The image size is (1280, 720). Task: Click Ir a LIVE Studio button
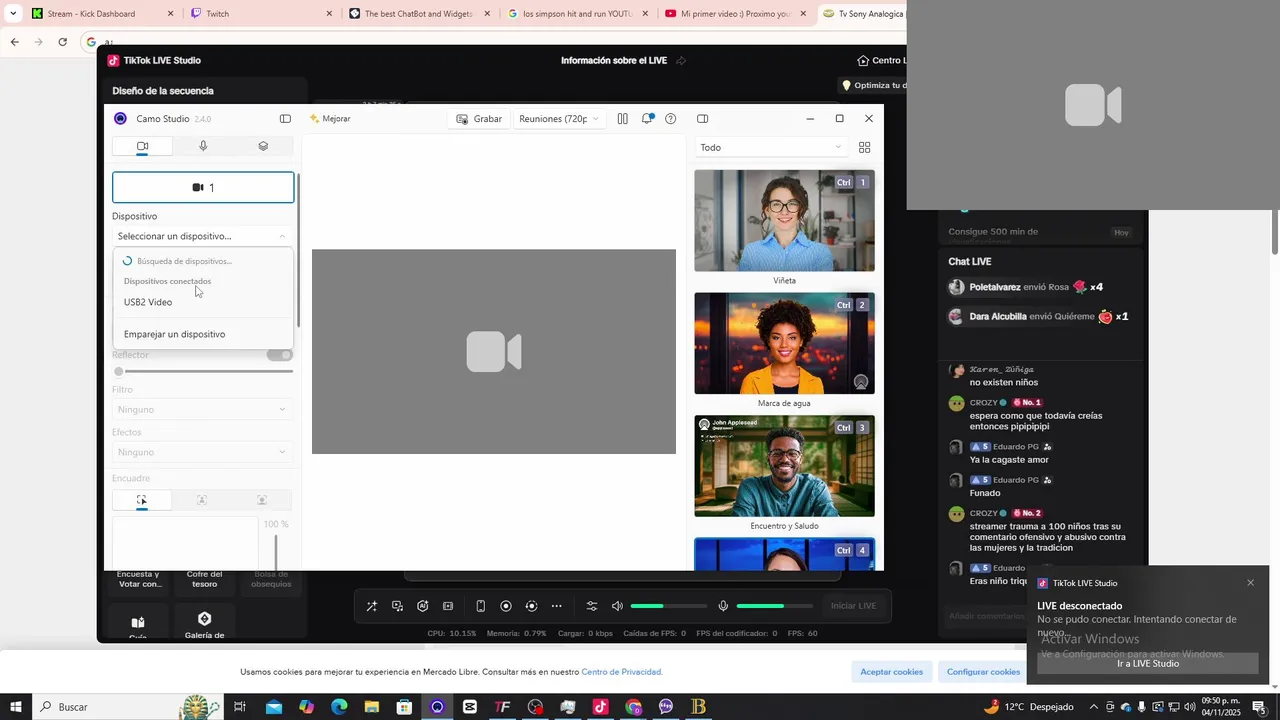point(1148,664)
